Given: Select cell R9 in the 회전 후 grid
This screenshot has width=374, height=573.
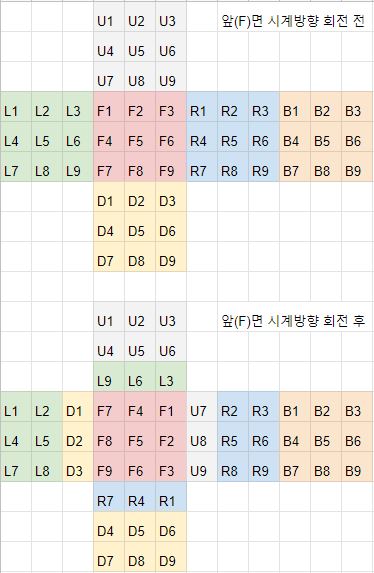Looking at the screenshot, I should tap(264, 467).
